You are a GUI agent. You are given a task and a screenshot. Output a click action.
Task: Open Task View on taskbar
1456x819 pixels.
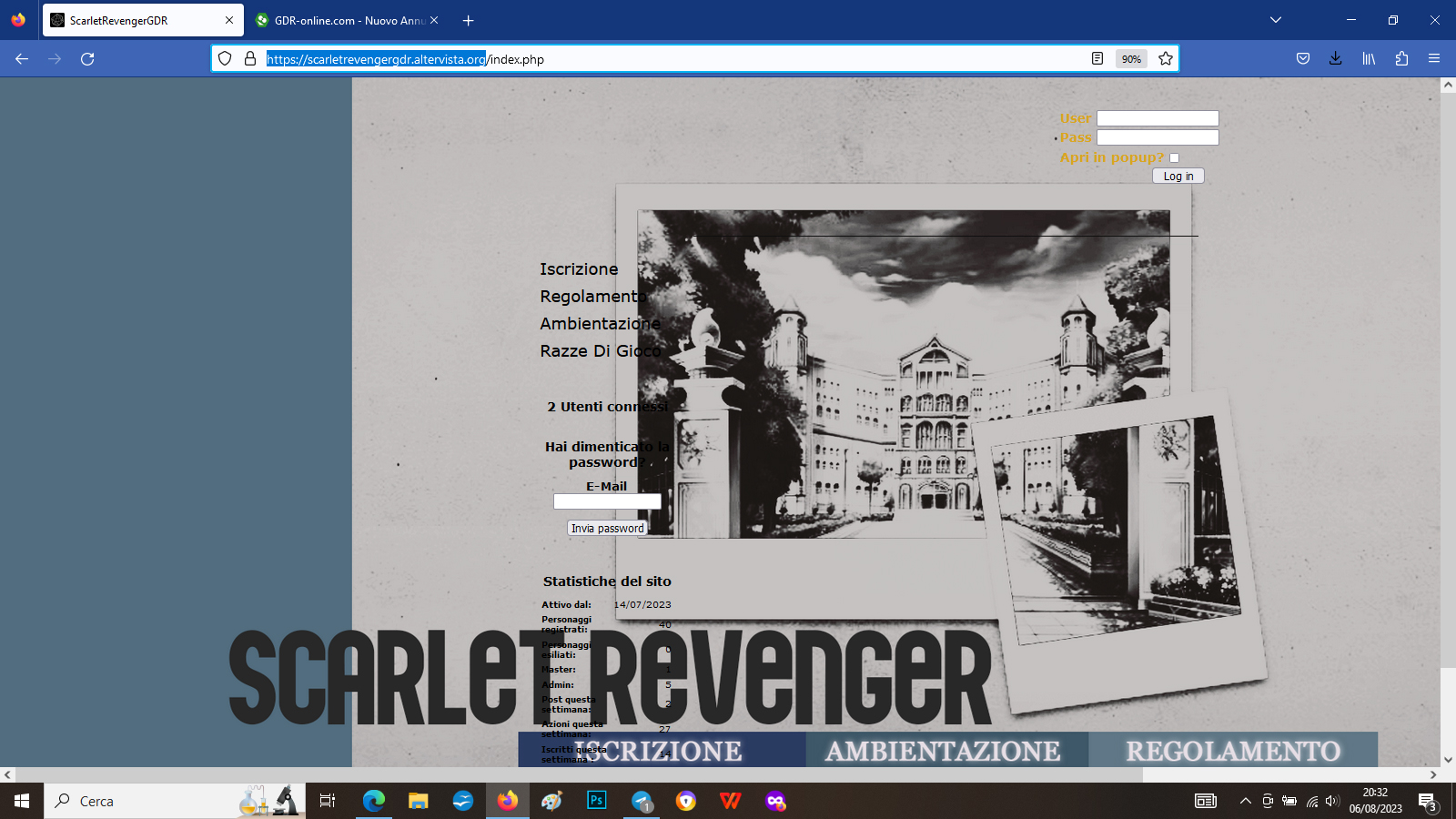[x=328, y=801]
